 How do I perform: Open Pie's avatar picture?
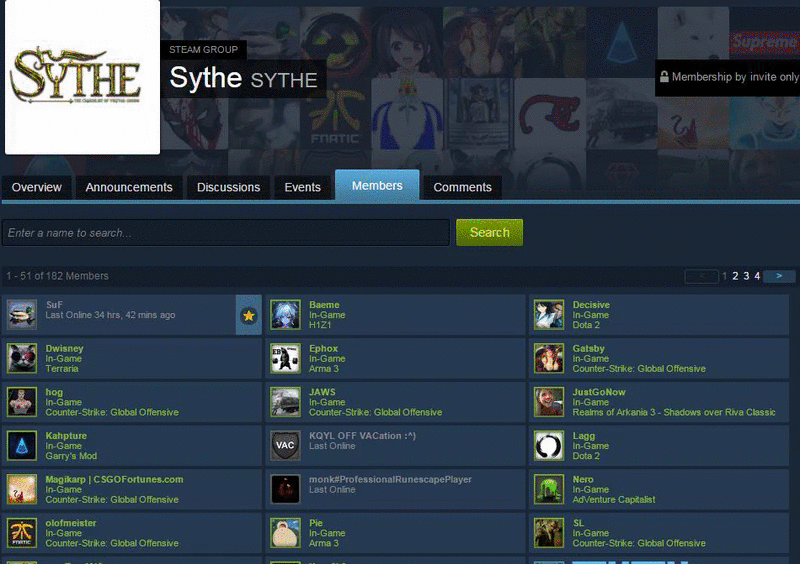pyautogui.click(x=285, y=533)
